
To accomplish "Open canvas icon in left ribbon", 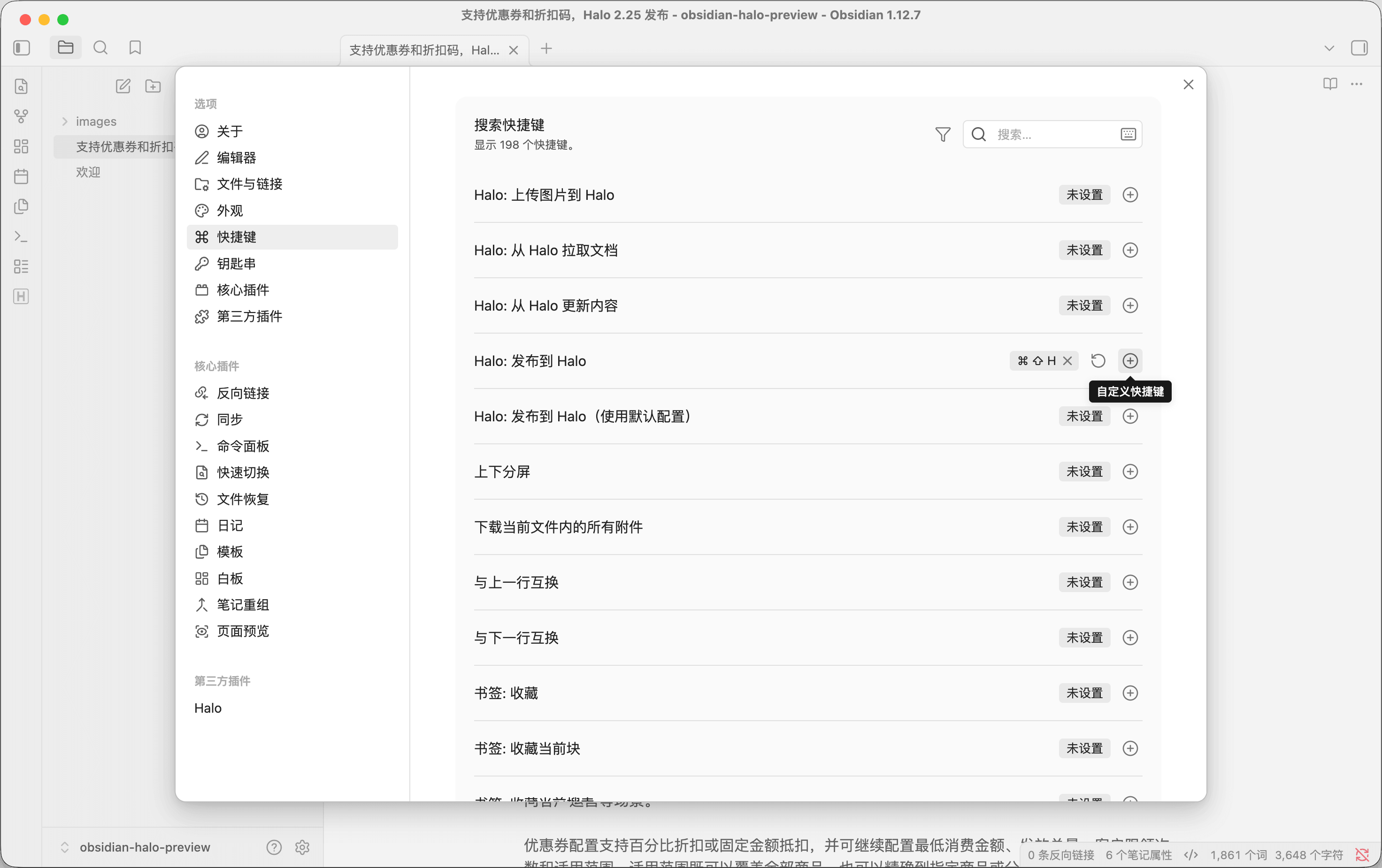I will [21, 146].
